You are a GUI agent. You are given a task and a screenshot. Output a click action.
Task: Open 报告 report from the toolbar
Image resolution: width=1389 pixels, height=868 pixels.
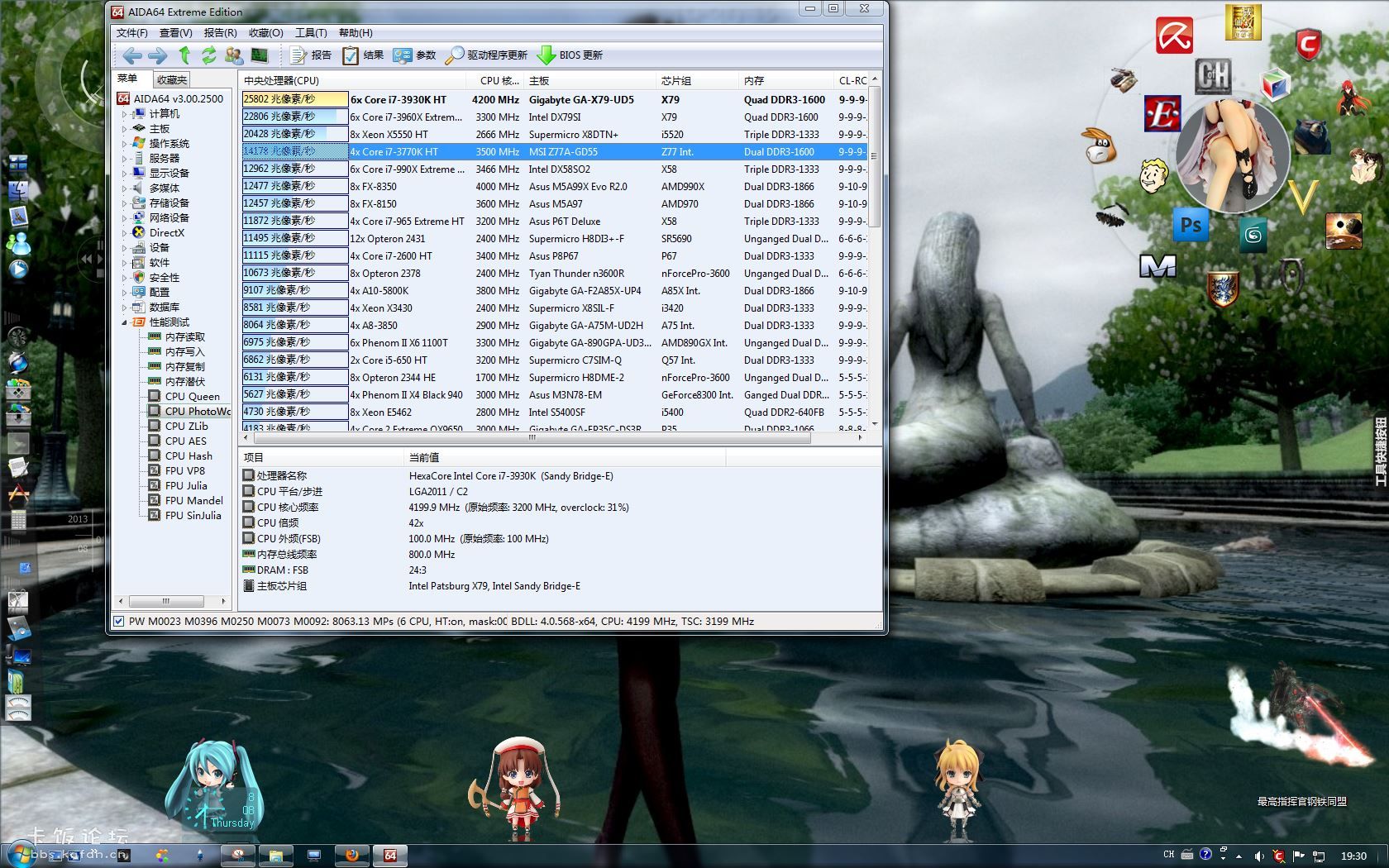[310, 55]
